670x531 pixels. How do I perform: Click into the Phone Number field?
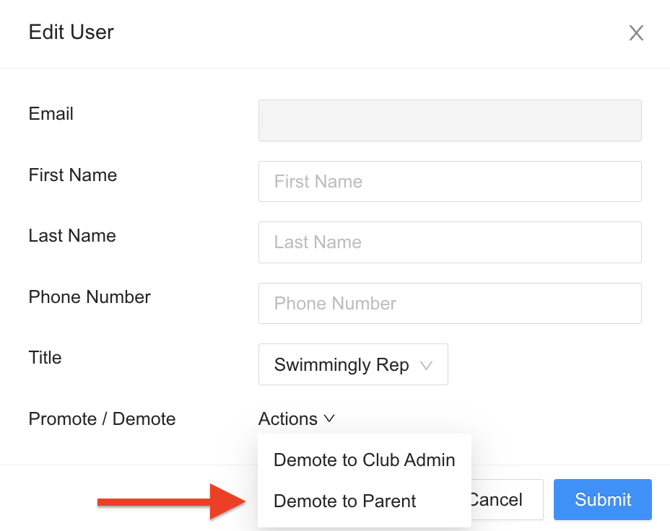pos(449,303)
